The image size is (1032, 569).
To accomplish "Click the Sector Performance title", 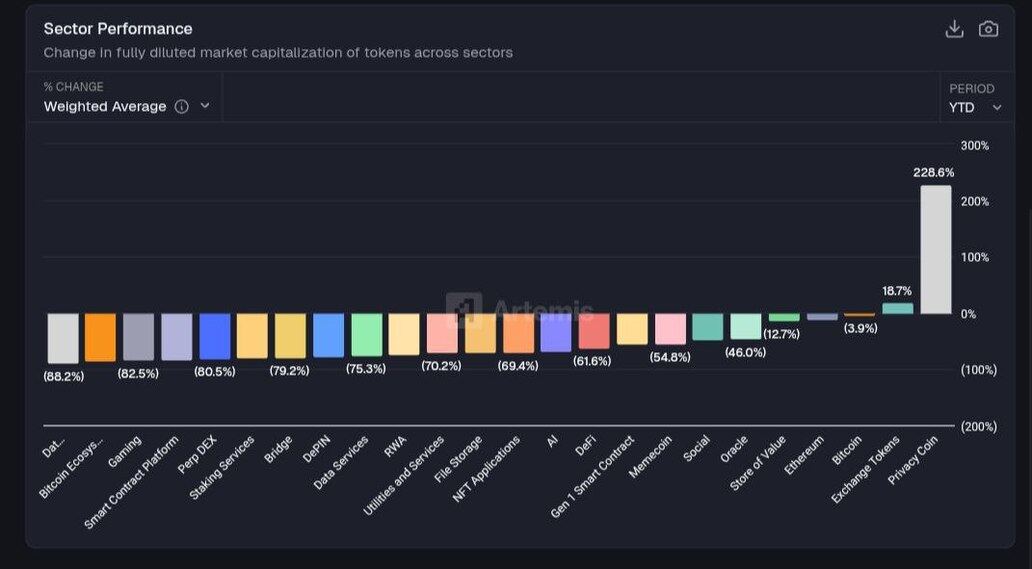I will coord(118,29).
